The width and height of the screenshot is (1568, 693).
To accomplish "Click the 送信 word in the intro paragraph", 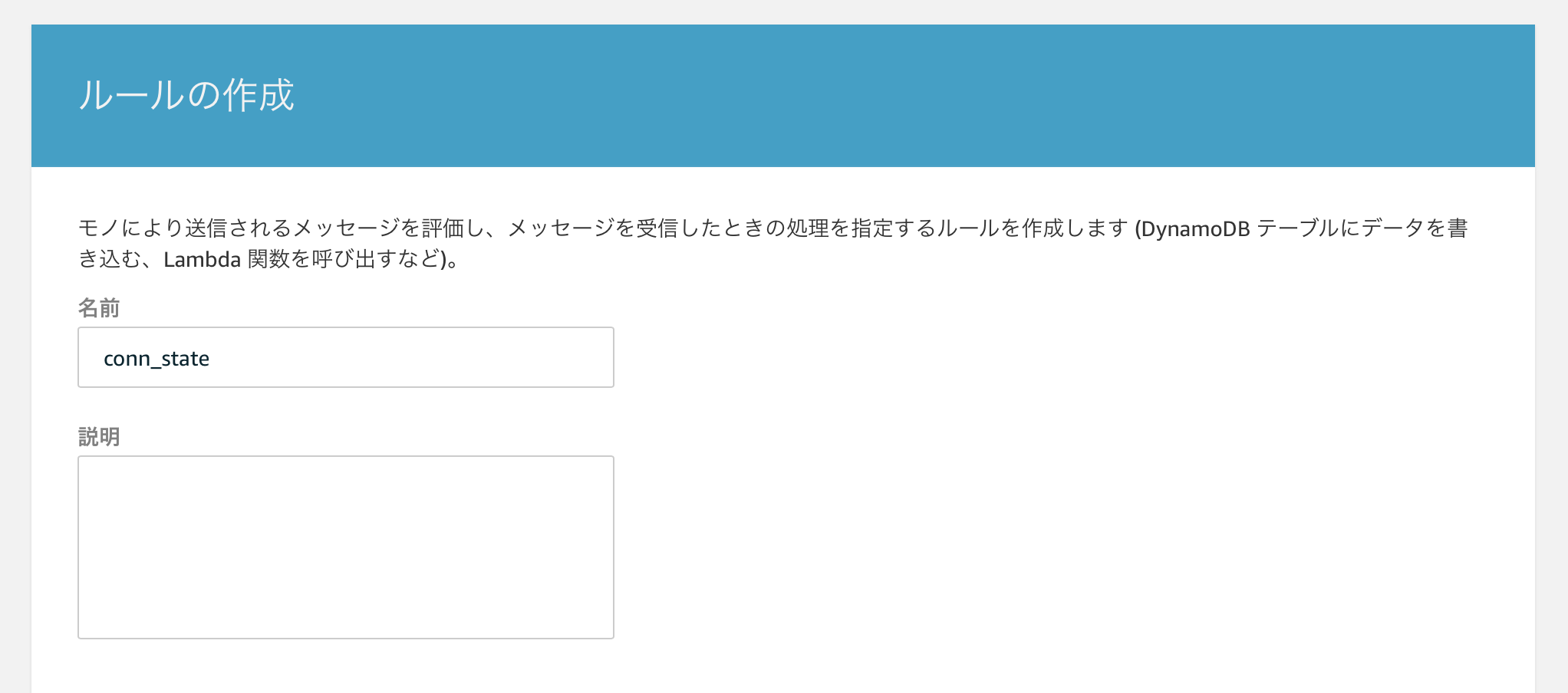I will pyautogui.click(x=206, y=228).
